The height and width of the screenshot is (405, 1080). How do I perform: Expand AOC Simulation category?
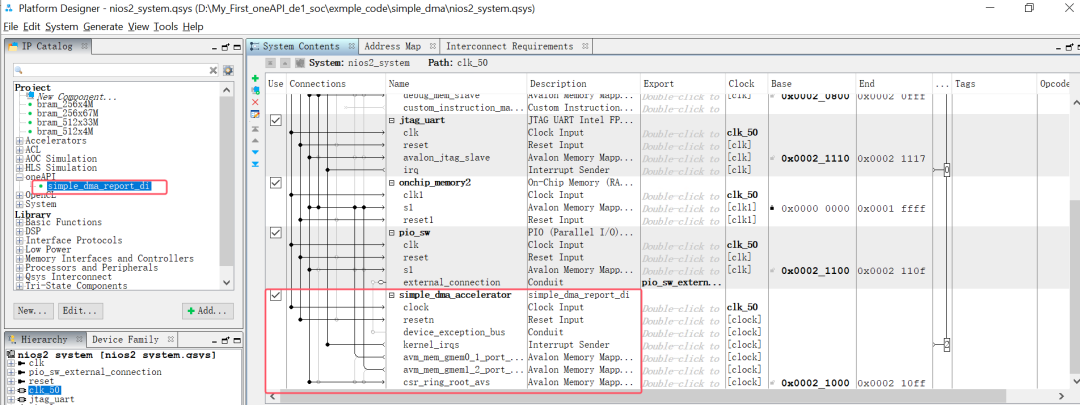(19, 159)
